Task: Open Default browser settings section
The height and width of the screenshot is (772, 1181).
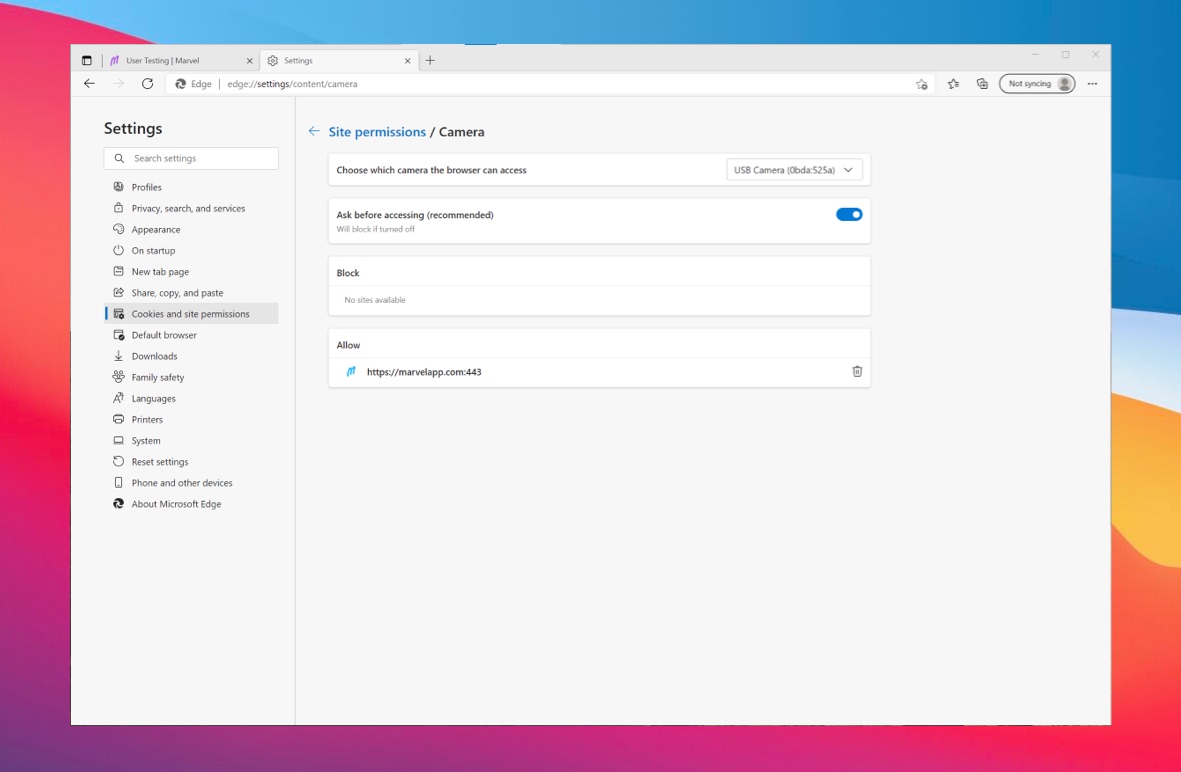Action: pos(191,334)
